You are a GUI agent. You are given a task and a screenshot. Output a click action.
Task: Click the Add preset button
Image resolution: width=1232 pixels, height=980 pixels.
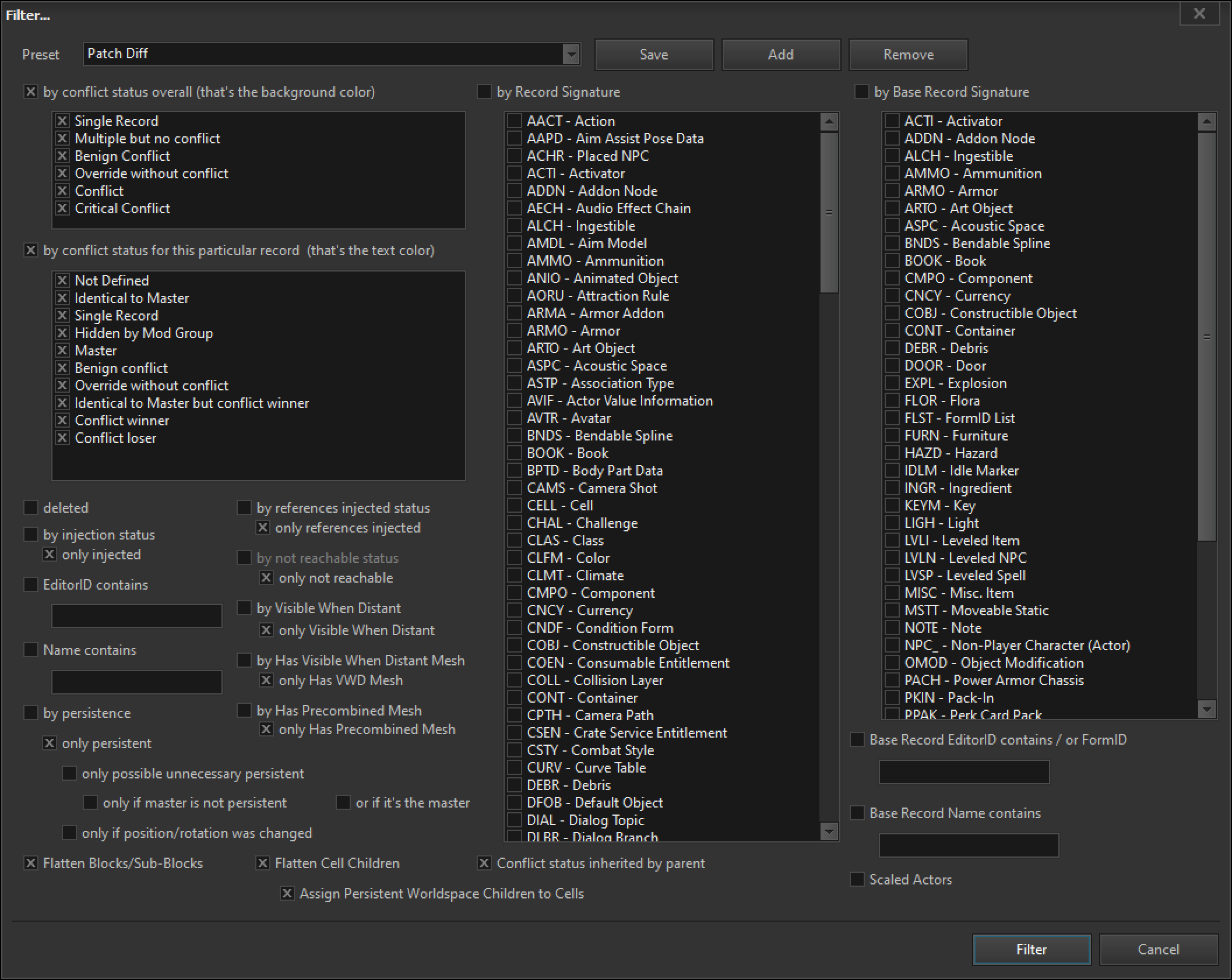780,55
